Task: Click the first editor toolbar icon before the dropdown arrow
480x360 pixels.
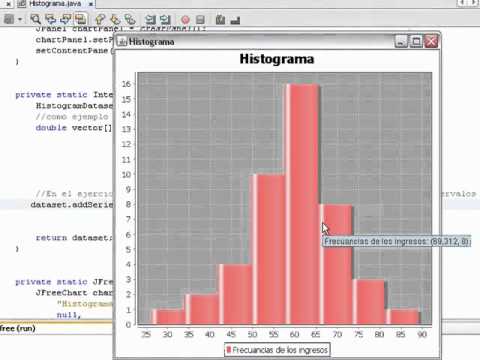Action: [x=9, y=19]
